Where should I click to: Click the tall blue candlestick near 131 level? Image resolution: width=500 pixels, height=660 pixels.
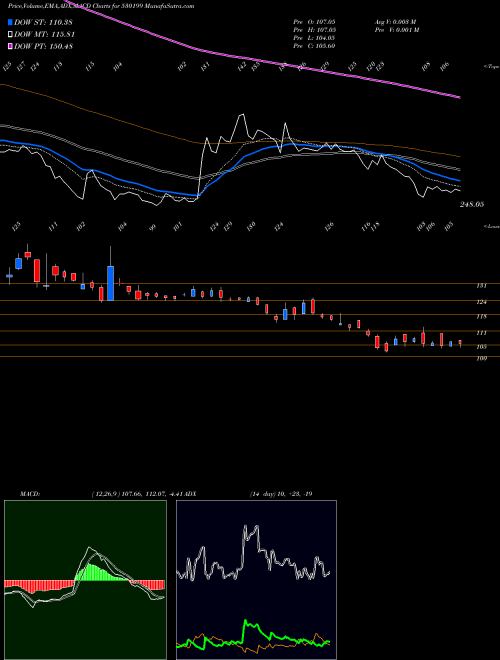(111, 283)
